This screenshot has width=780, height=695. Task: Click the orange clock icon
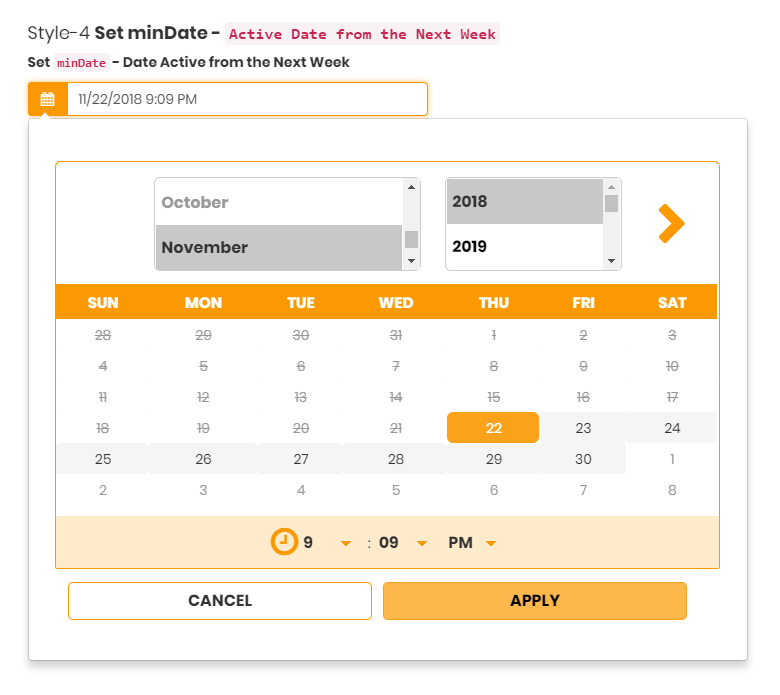click(x=284, y=542)
